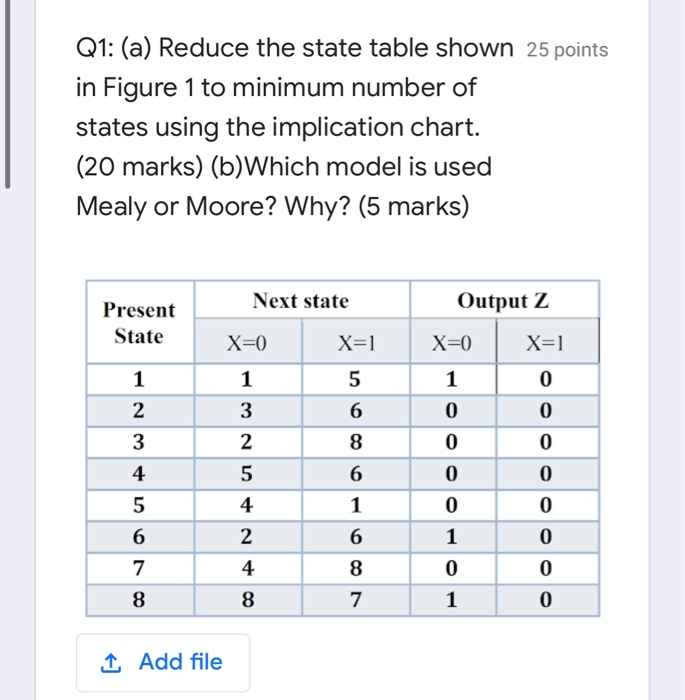Click the Next state header cell
This screenshot has height=700, width=685.
(302, 300)
